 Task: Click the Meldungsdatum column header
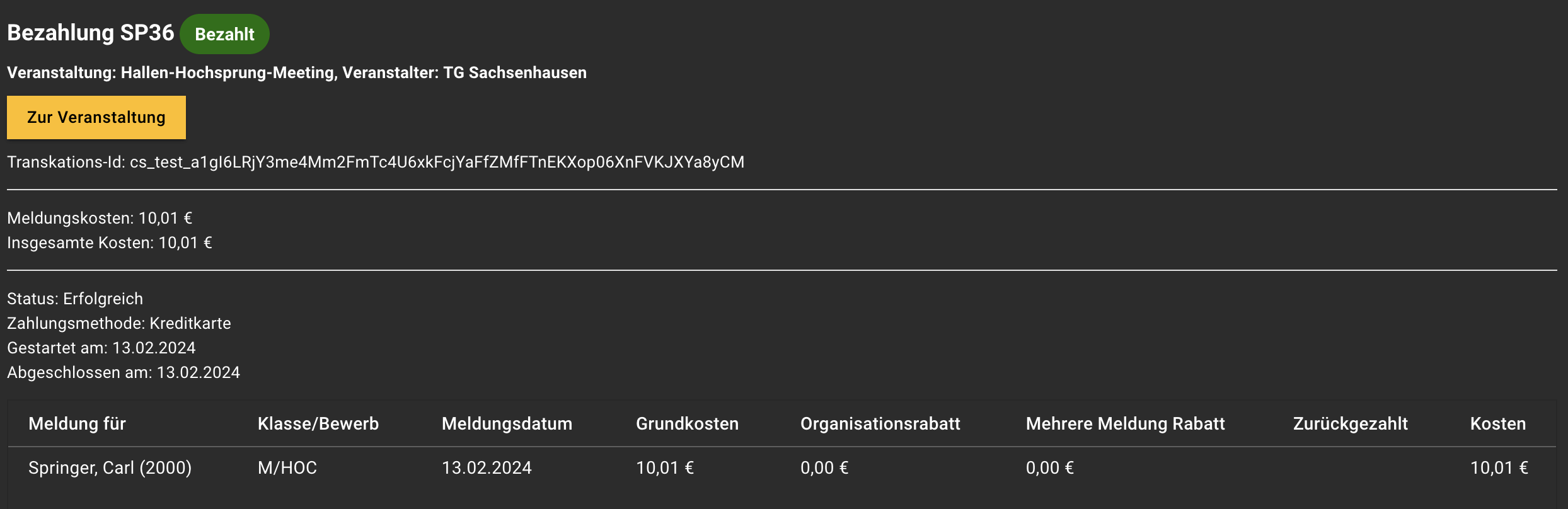[507, 423]
